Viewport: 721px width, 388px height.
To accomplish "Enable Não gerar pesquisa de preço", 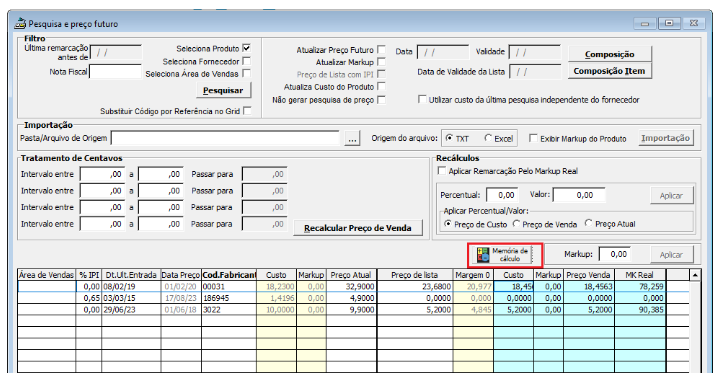I will (381, 100).
